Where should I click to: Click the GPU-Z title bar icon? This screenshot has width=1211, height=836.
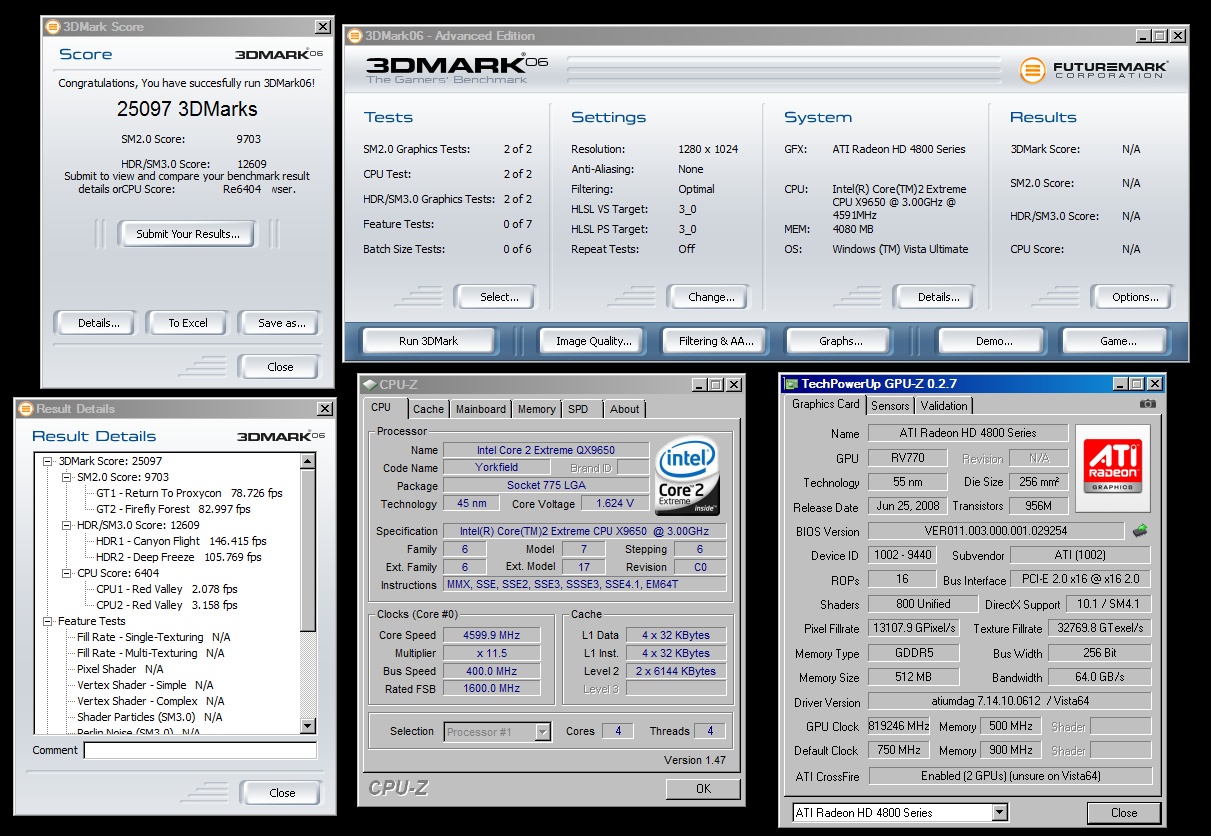pyautogui.click(x=791, y=384)
